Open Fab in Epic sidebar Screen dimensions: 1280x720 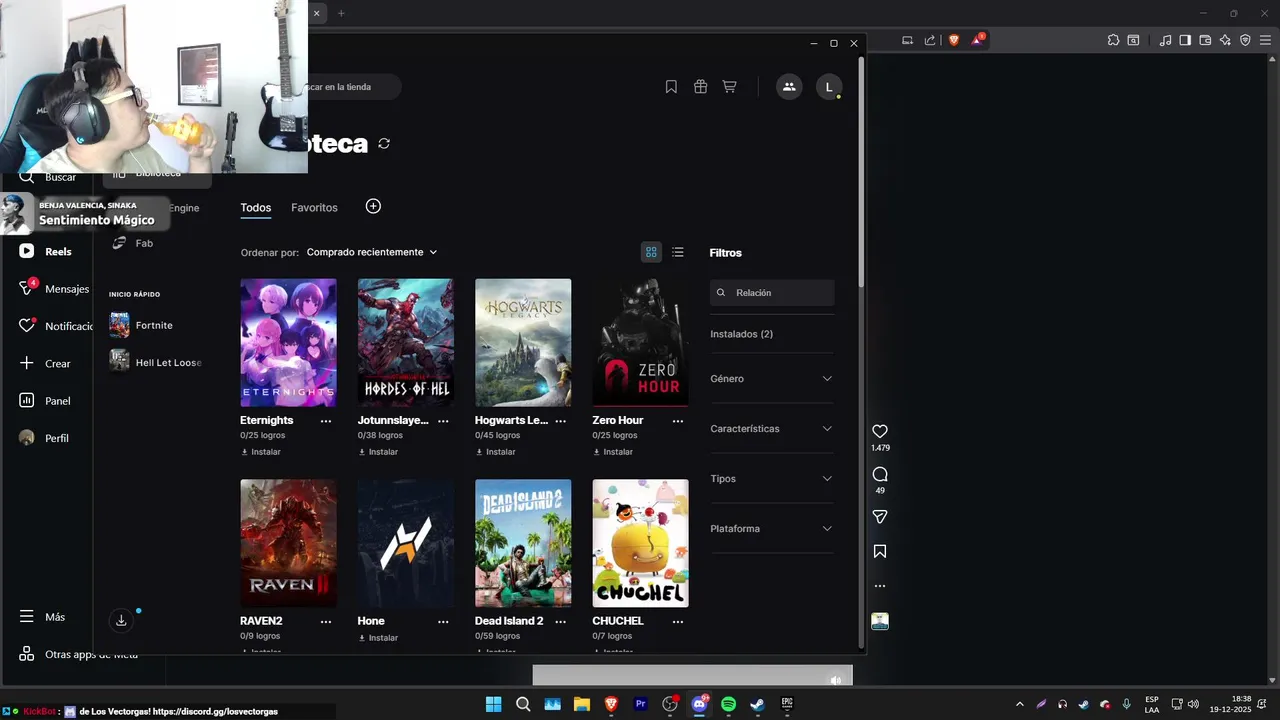132,243
